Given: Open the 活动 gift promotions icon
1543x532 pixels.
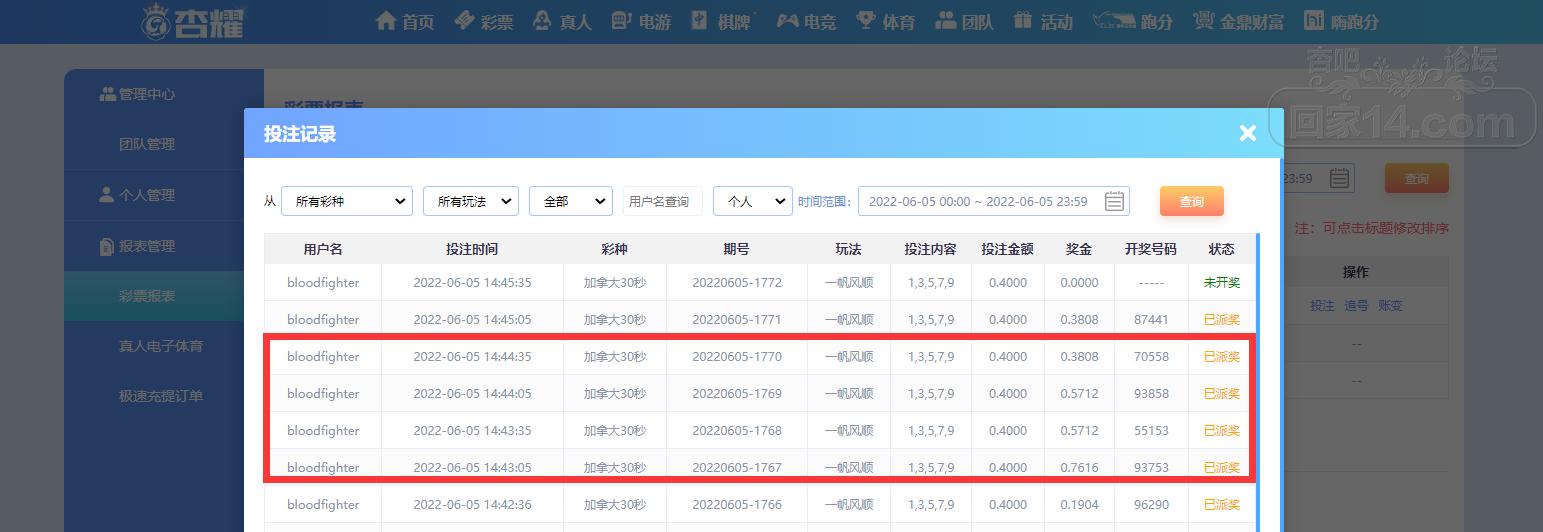Looking at the screenshot, I should [x=1022, y=20].
